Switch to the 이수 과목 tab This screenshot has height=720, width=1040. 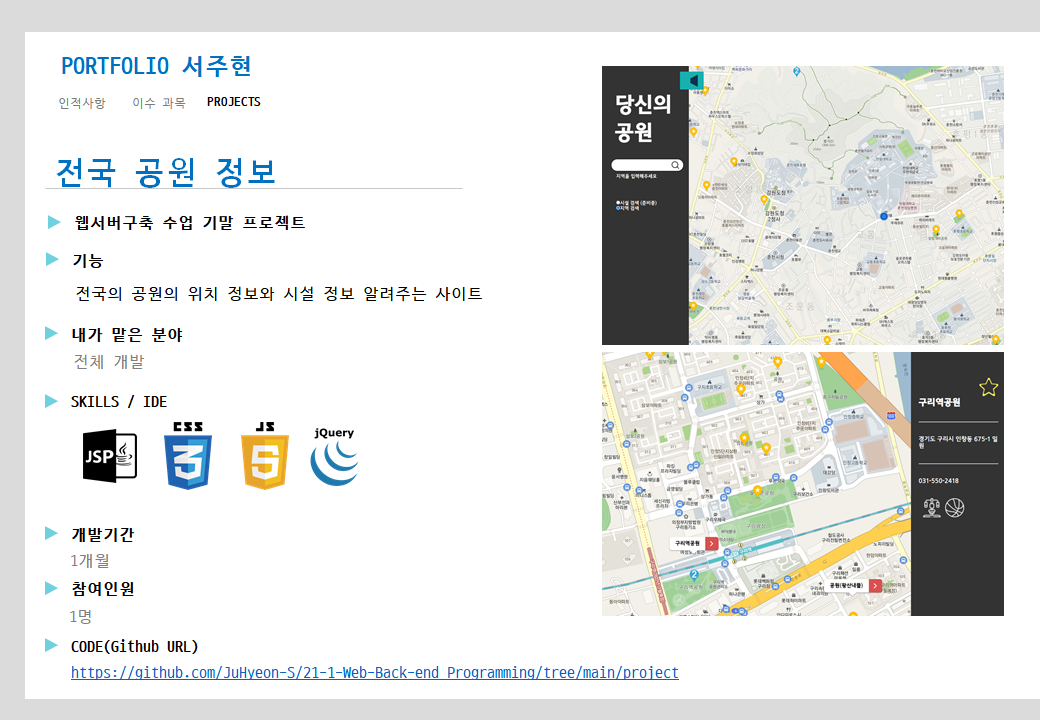click(159, 103)
